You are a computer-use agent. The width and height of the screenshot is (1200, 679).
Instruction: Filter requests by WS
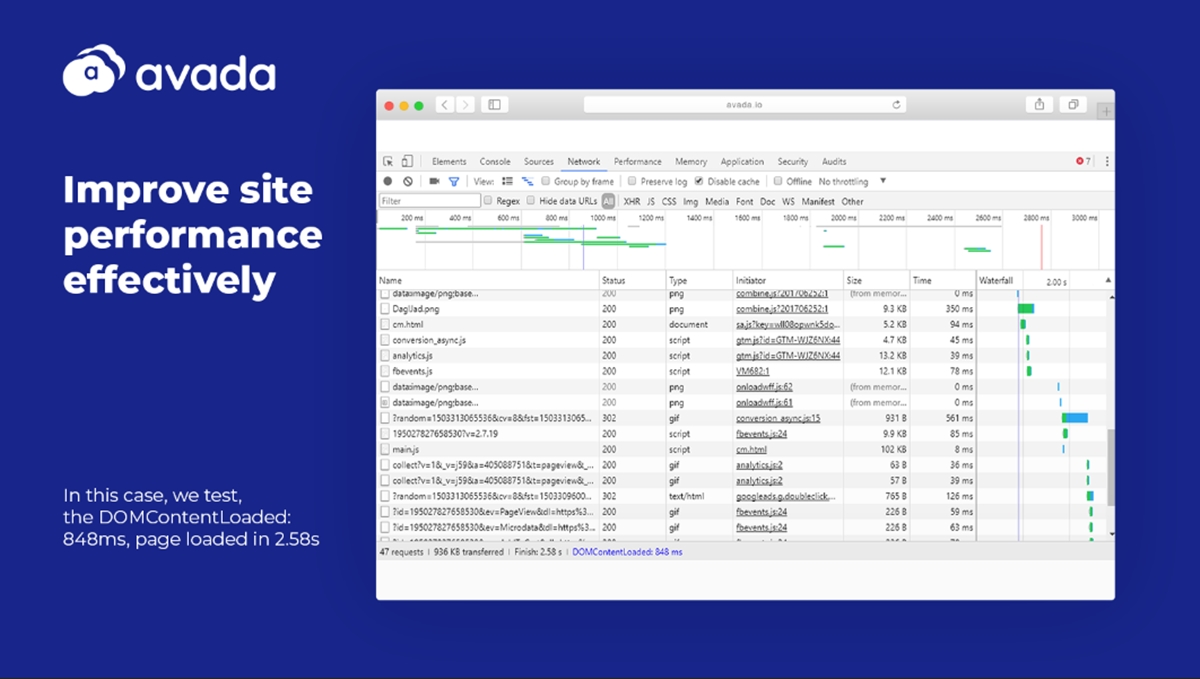(789, 201)
